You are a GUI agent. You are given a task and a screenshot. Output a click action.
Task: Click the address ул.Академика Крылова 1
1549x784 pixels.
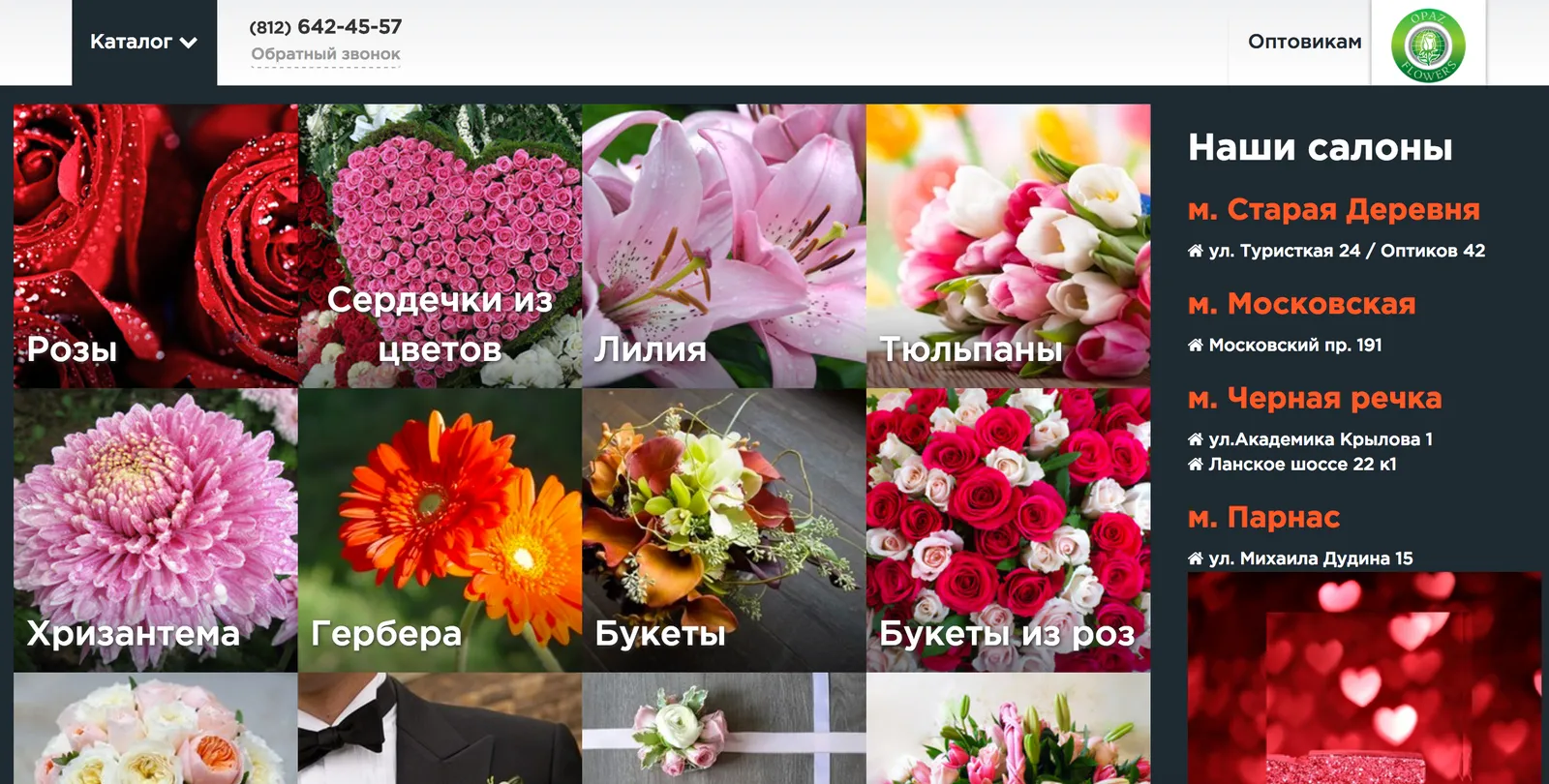pos(1321,439)
